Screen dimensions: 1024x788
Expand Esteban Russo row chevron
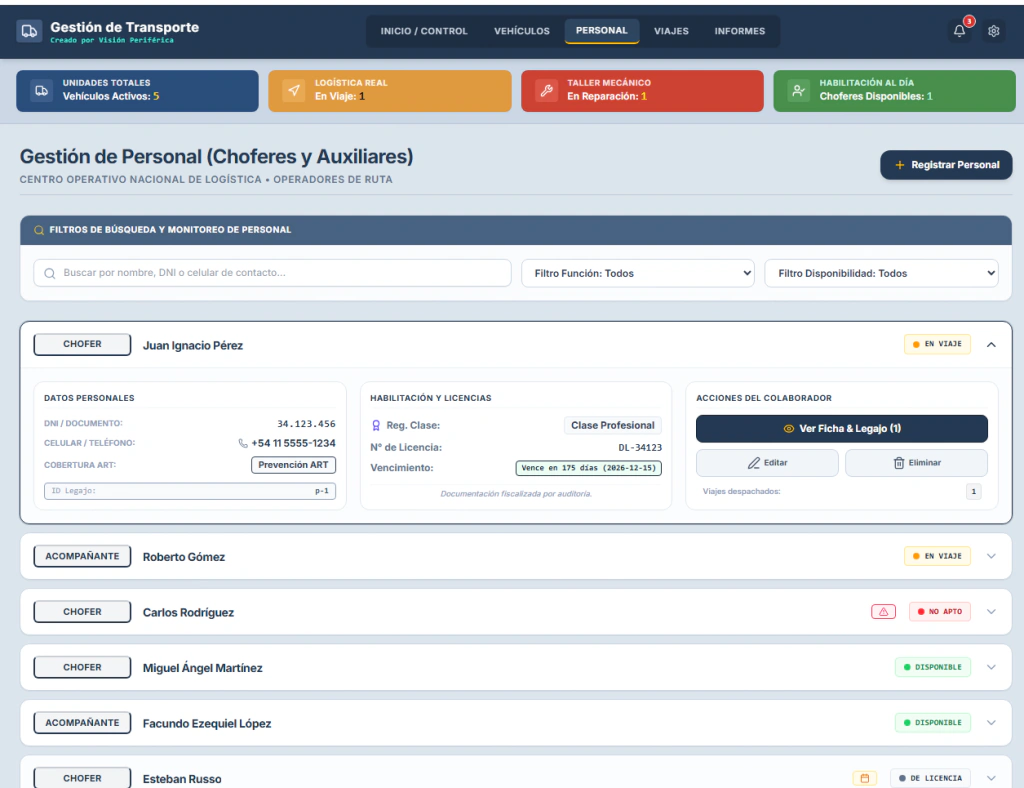coord(991,778)
